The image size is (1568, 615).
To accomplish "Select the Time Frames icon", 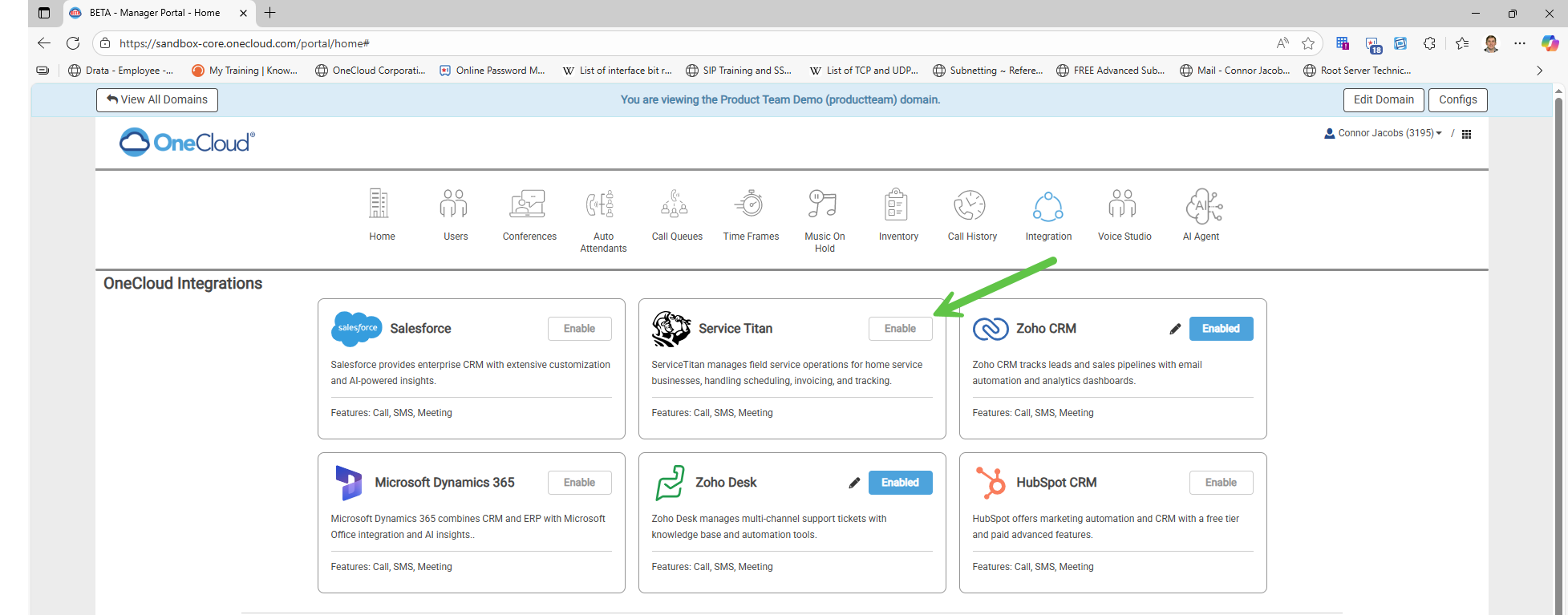I will (x=750, y=205).
